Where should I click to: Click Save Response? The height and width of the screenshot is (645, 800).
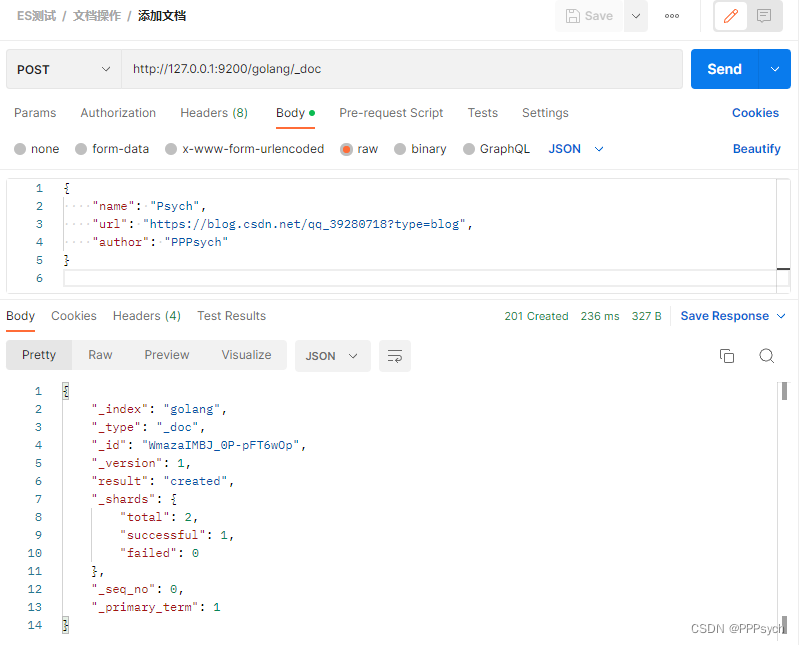pos(724,316)
